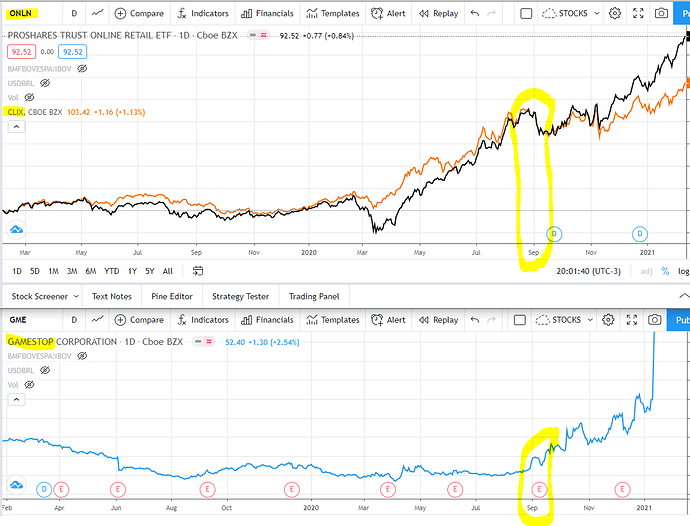Click the 20:01:40 (UTC-3) timezone clock
This screenshot has width=690, height=526.
click(588, 271)
